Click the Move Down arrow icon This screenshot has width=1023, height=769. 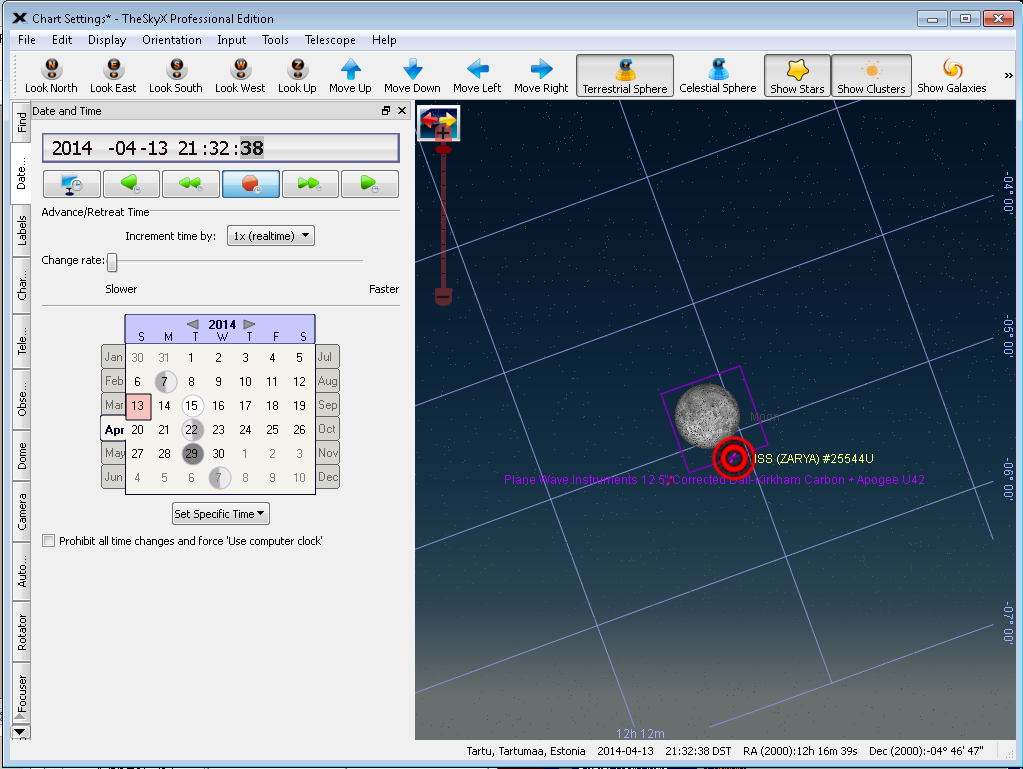tap(412, 69)
